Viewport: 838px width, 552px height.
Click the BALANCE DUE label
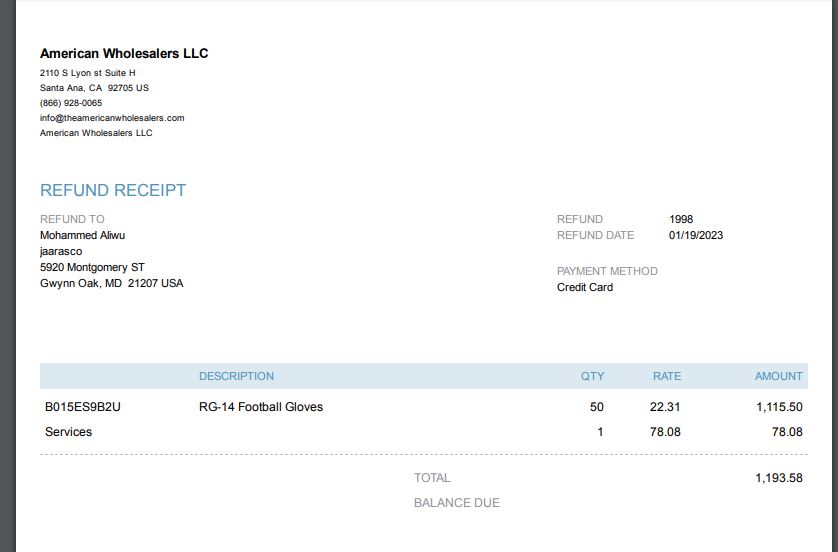(x=457, y=503)
